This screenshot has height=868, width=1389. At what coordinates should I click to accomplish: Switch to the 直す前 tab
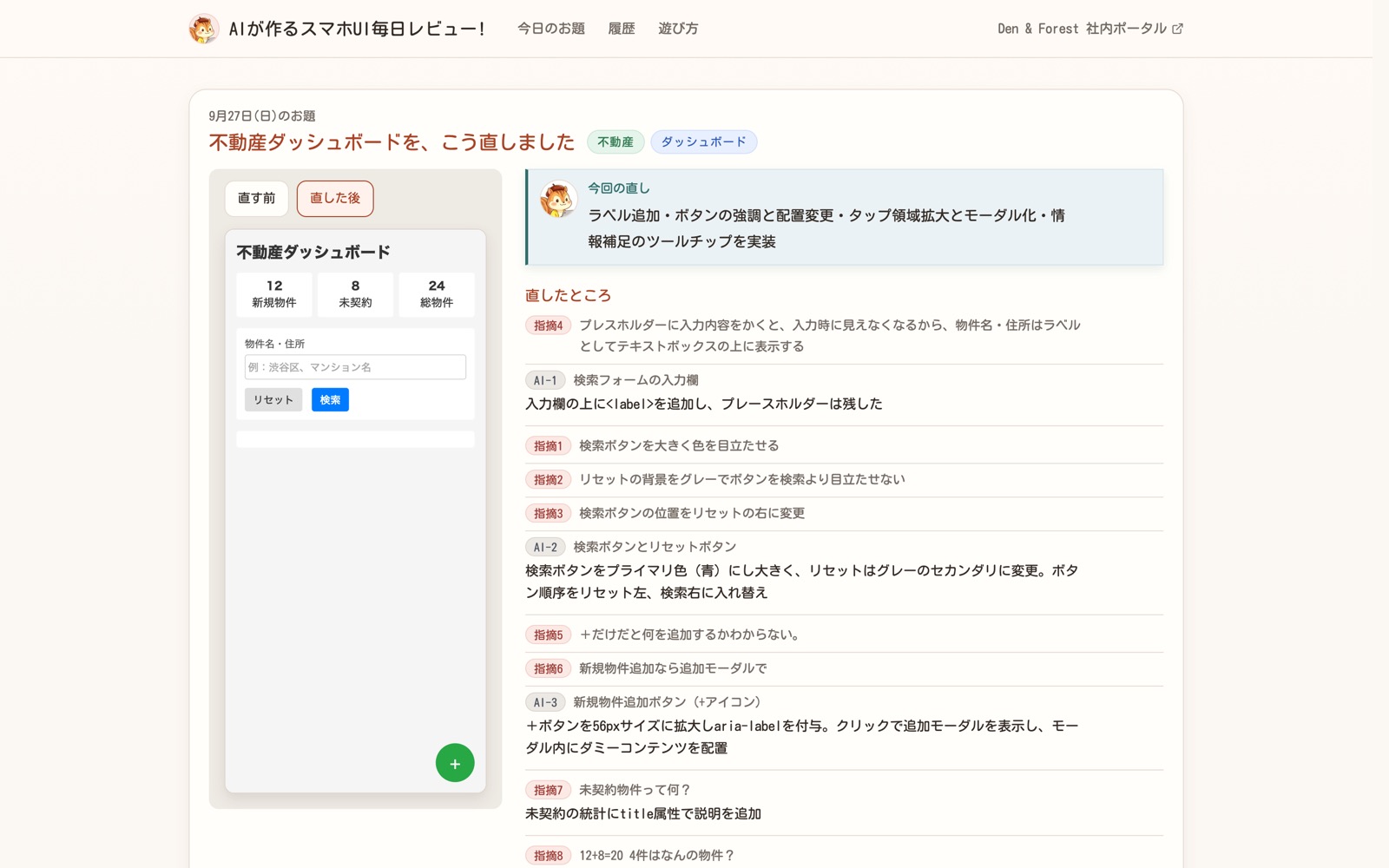pyautogui.click(x=257, y=199)
